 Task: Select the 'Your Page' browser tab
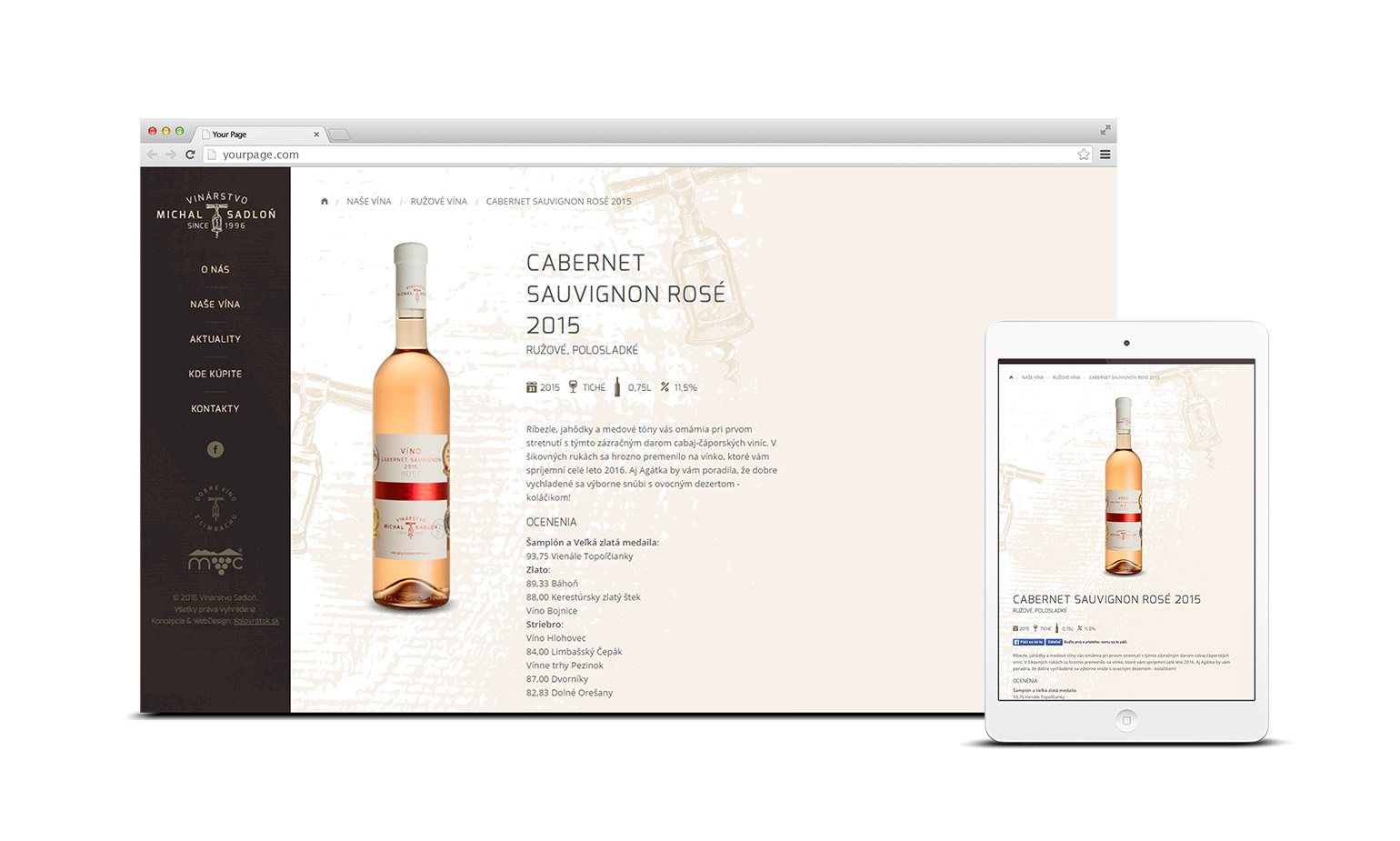coord(259,134)
